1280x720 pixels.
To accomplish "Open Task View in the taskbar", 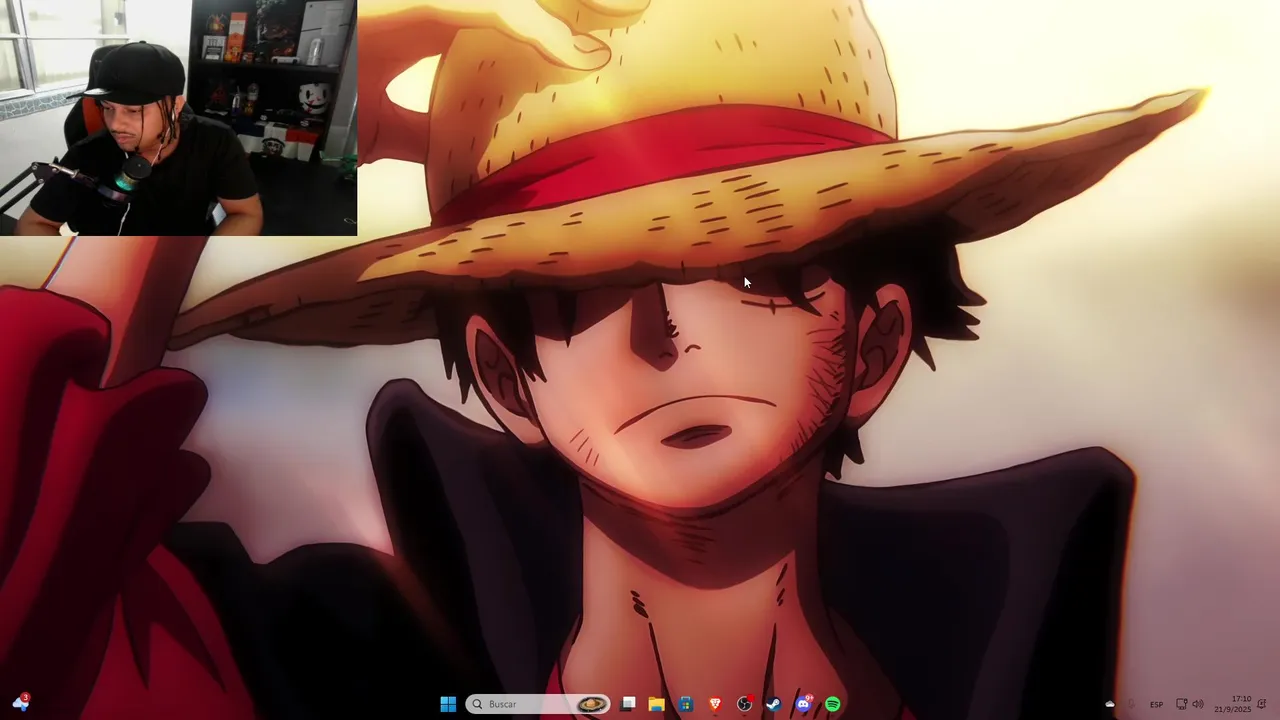I will coord(628,704).
